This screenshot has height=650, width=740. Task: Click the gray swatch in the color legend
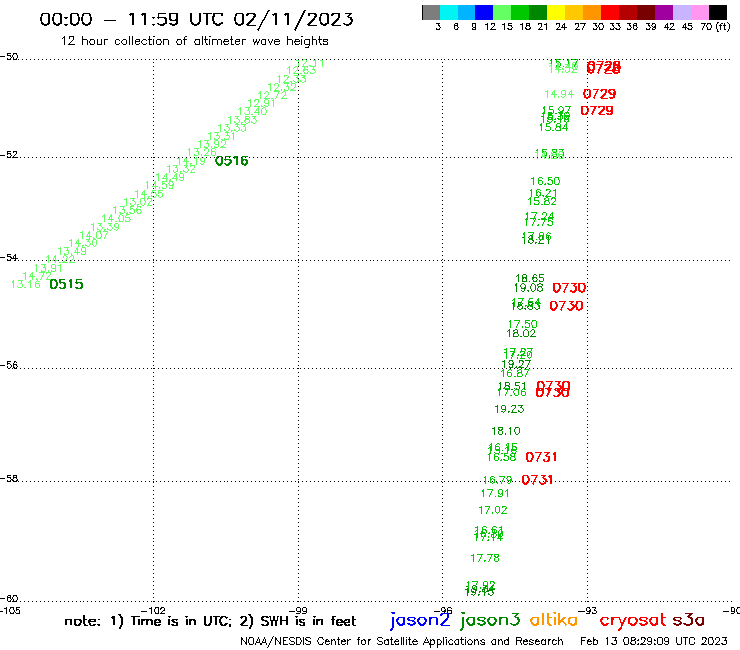[x=431, y=12]
